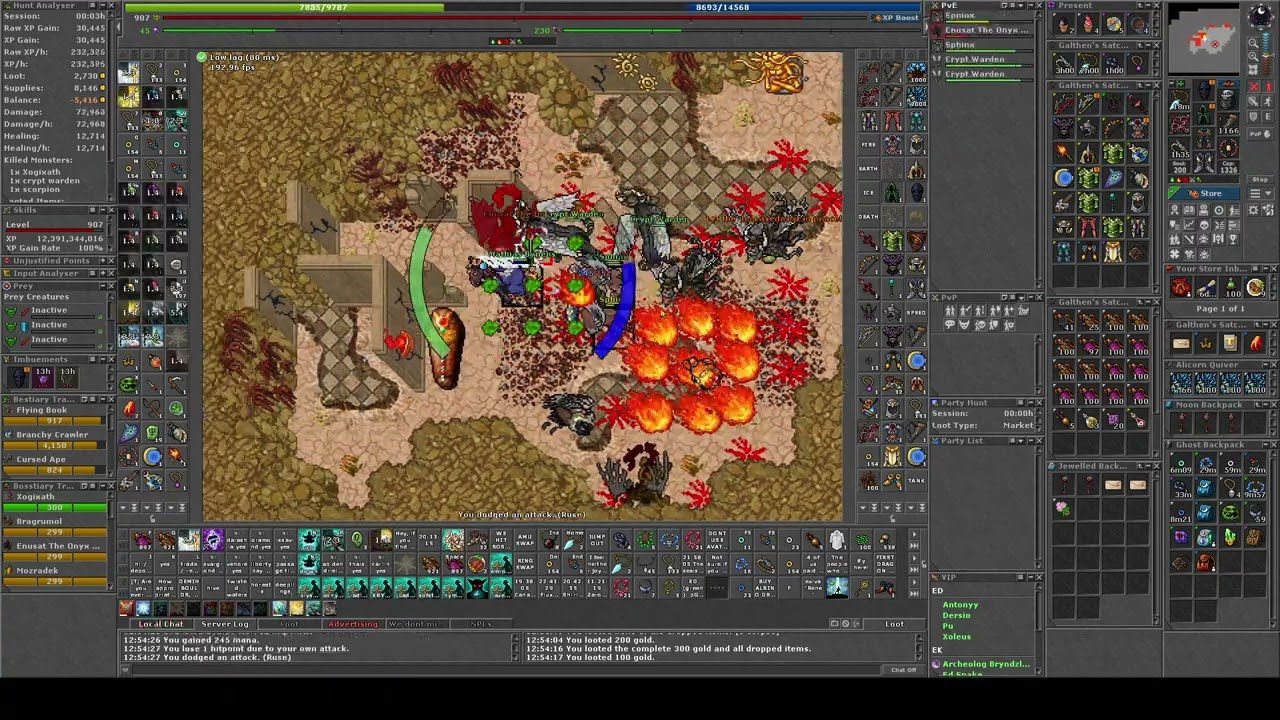Expand the Unjustified Points panel
Image resolution: width=1280 pixels, height=720 pixels.
coord(103,261)
